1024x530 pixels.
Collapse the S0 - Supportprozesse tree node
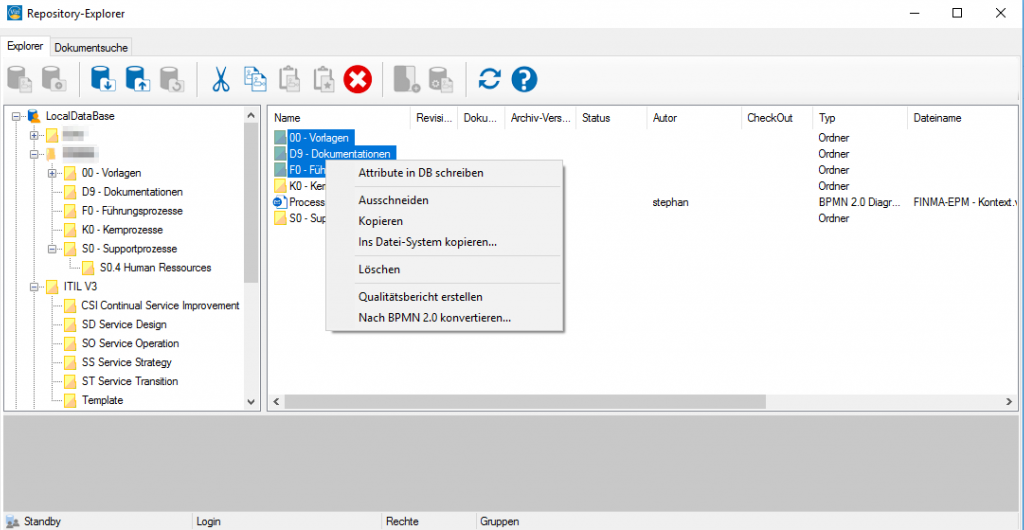point(52,249)
